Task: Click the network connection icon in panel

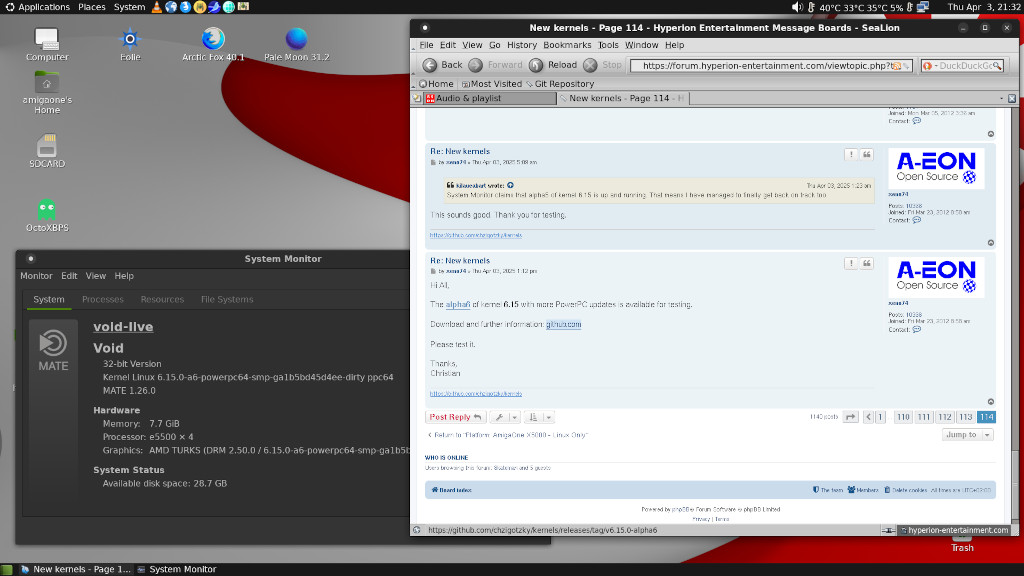Action: (x=923, y=7)
